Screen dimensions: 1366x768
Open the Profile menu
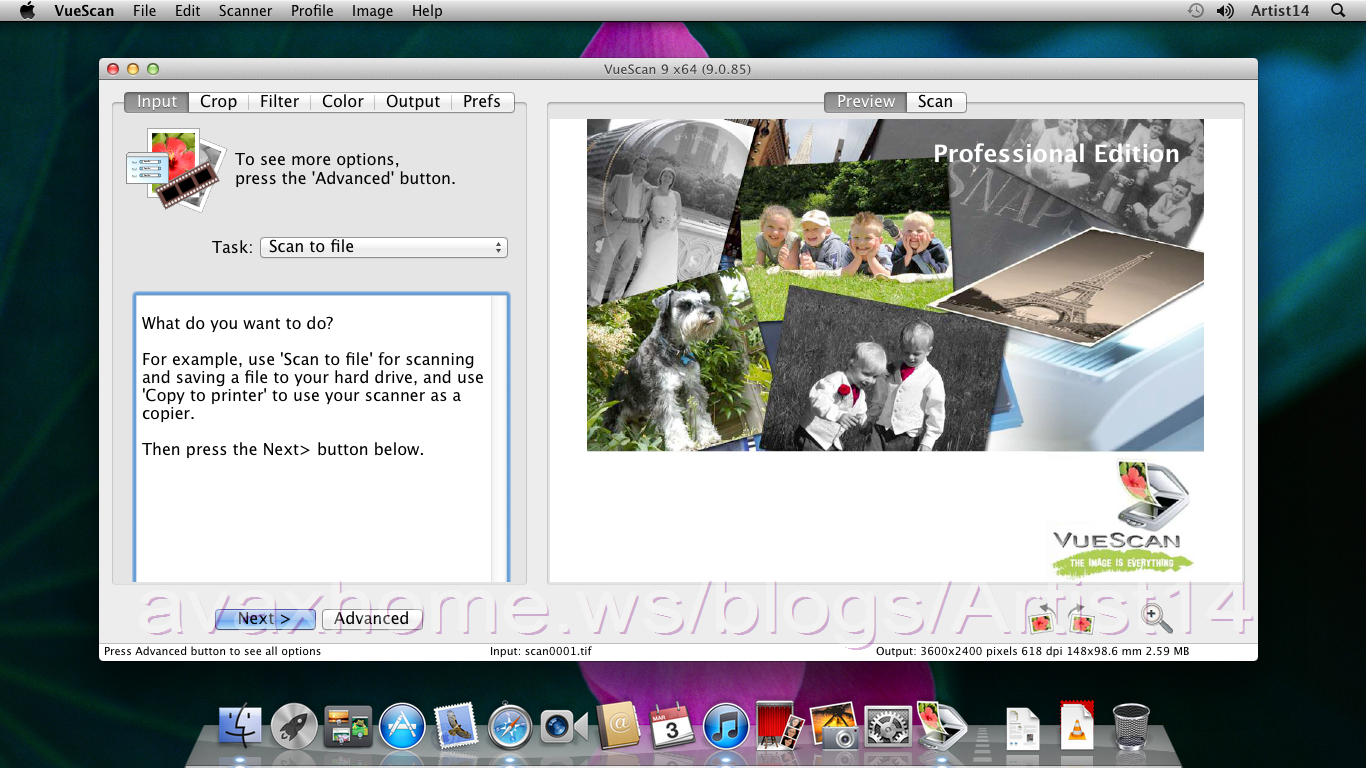pyautogui.click(x=312, y=11)
